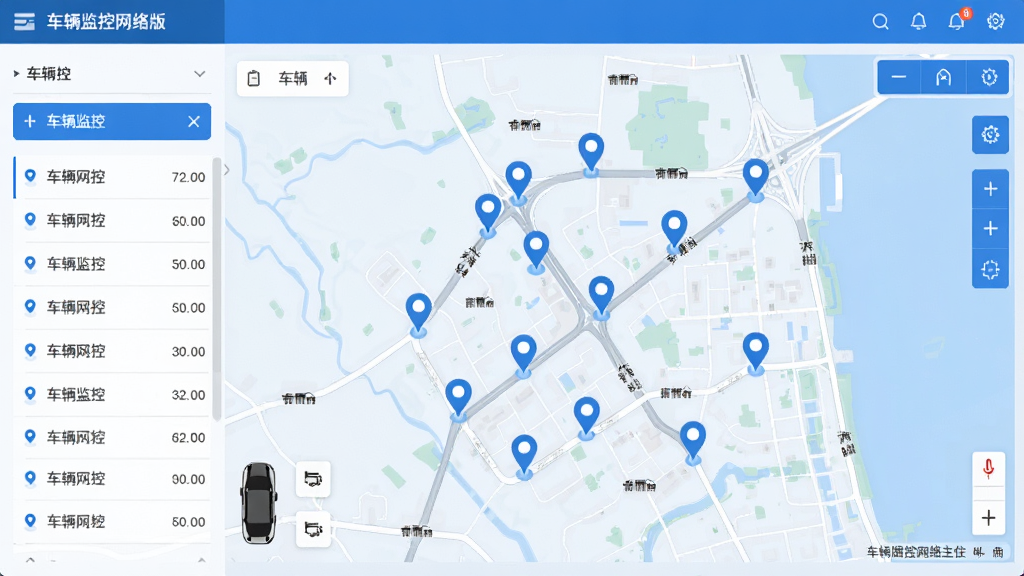This screenshot has height=576, width=1024.
Task: Click the value 62.00 in the list
Action: pyautogui.click(x=188, y=438)
